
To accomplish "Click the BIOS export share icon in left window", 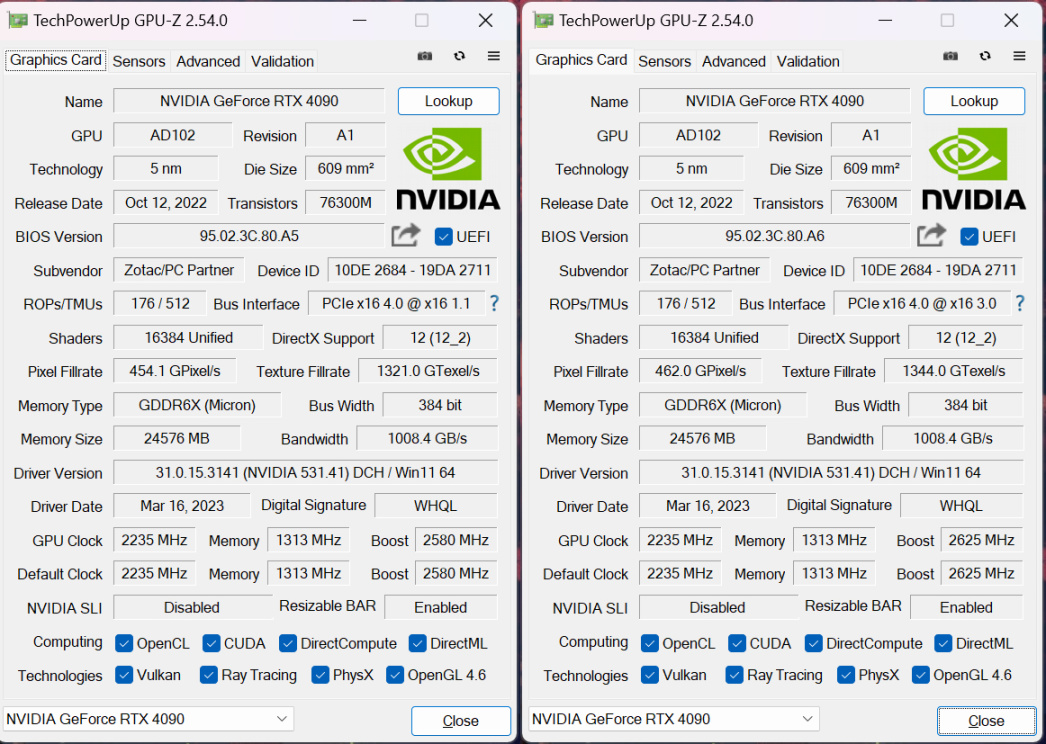I will pyautogui.click(x=406, y=235).
